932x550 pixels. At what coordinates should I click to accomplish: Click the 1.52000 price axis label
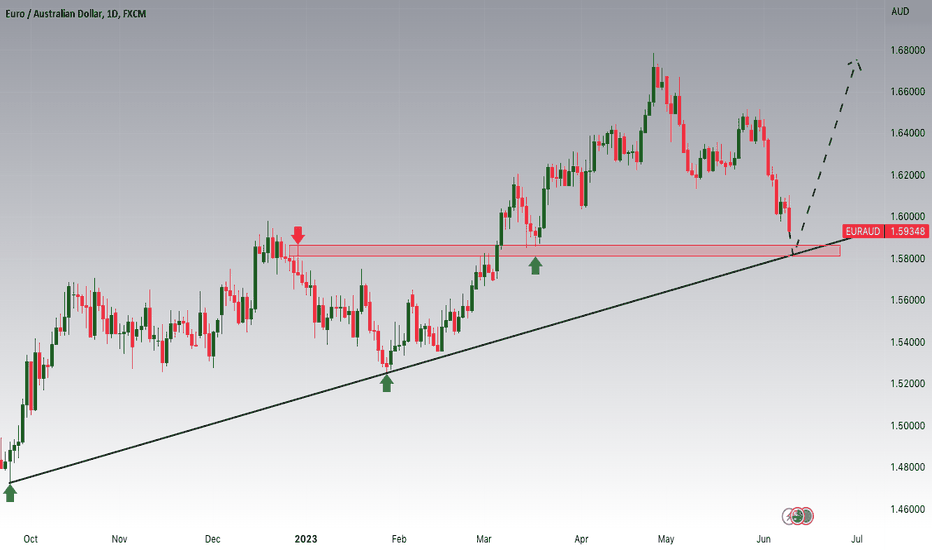[x=907, y=384]
